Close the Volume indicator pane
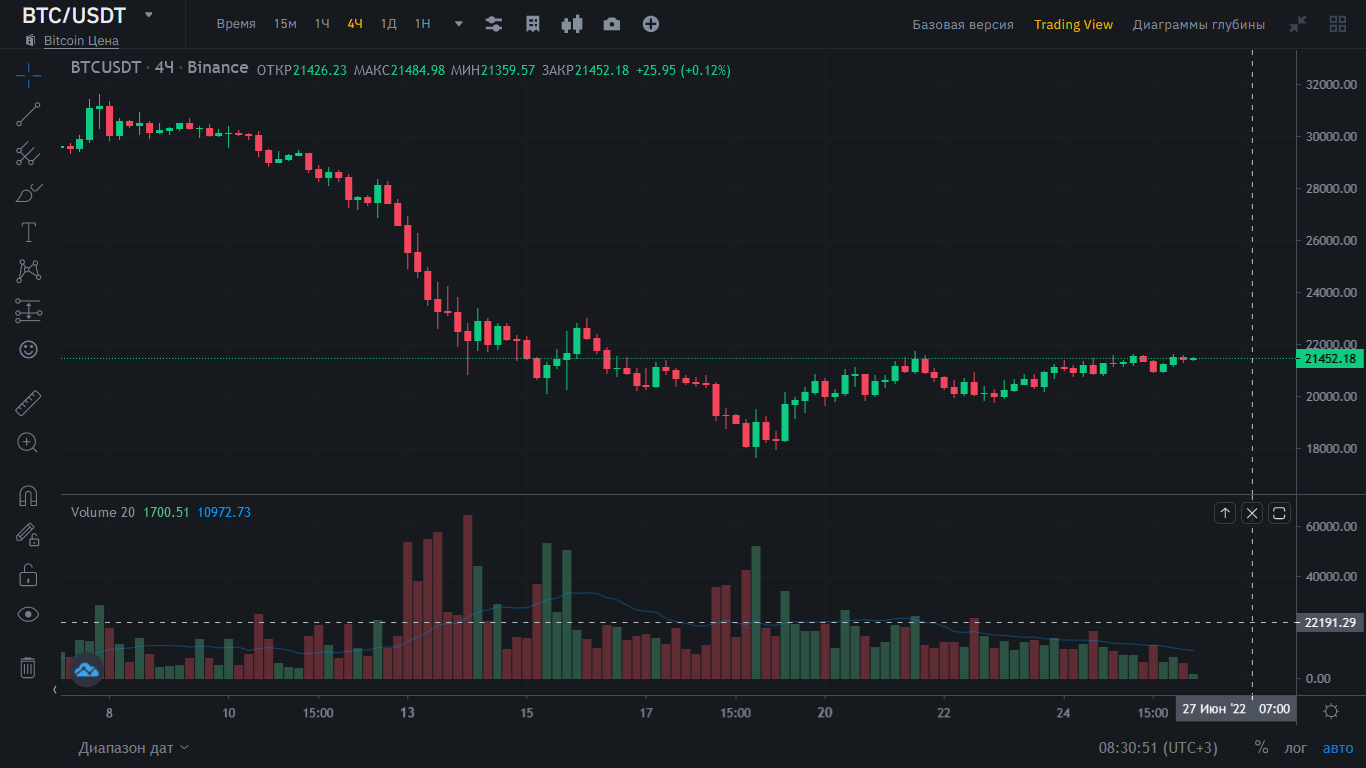Screen dimensions: 1366x768 (1252, 513)
